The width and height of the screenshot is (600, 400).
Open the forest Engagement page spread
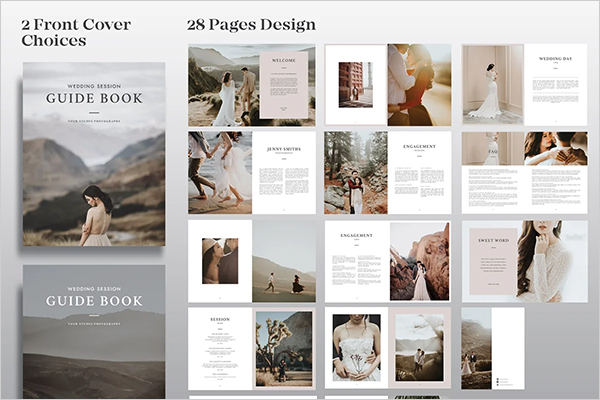388,173
